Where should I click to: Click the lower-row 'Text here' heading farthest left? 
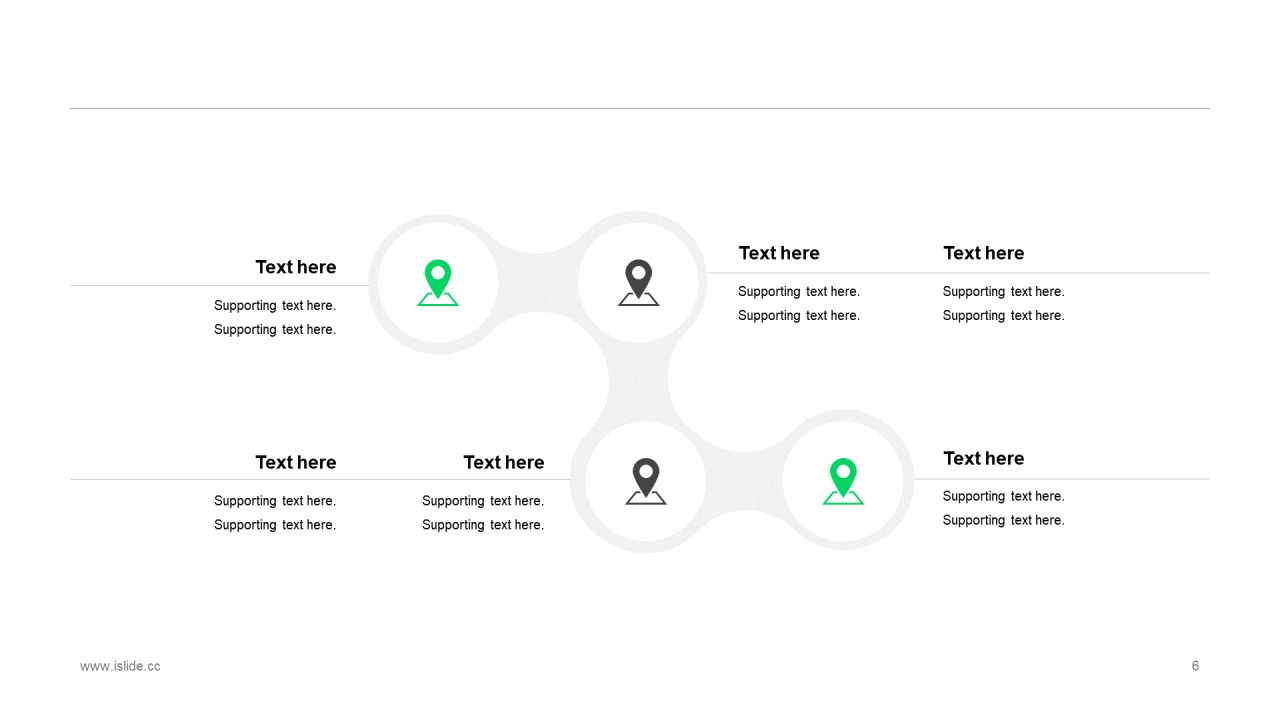296,462
